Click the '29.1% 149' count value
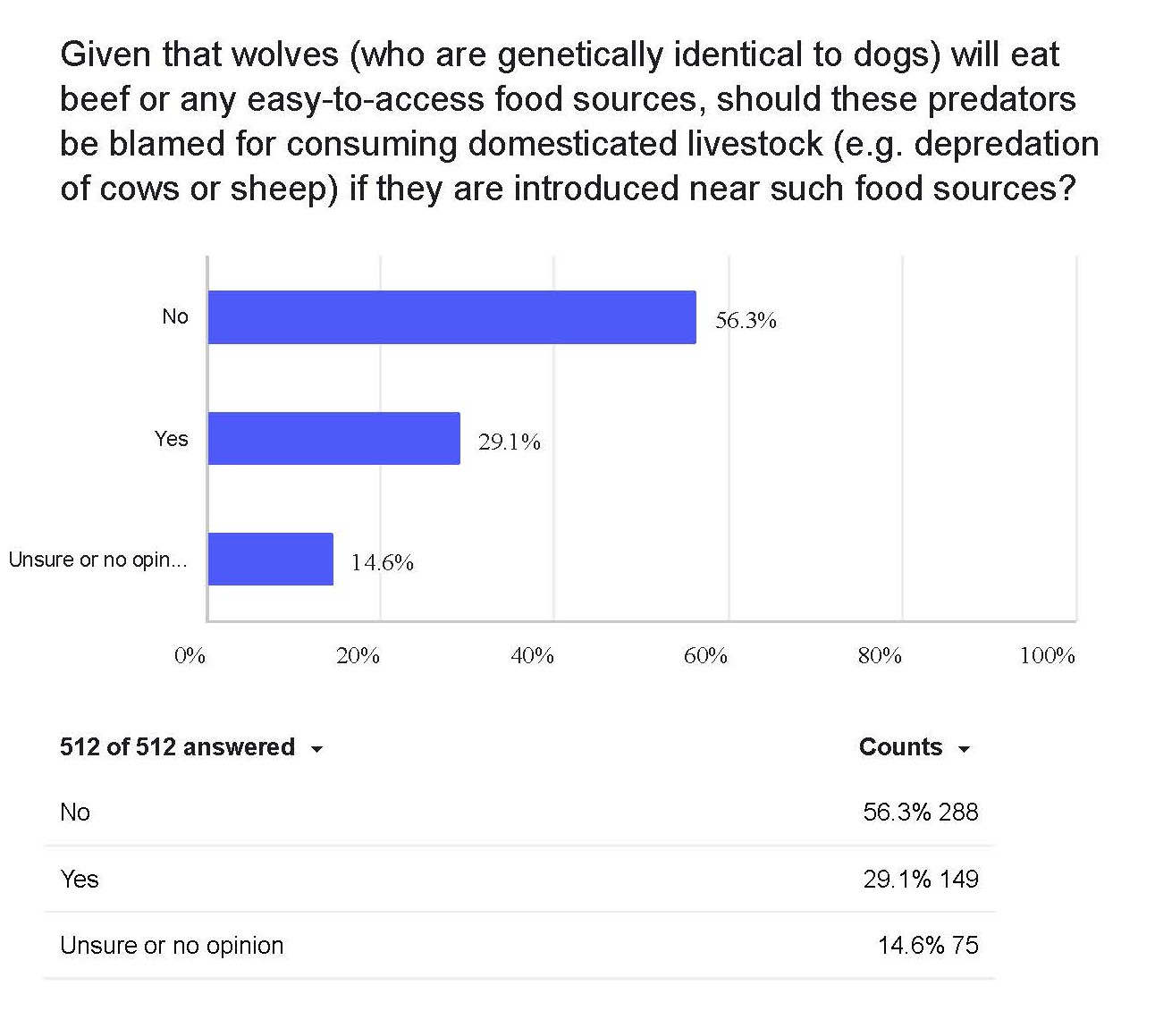Image resolution: width=1155 pixels, height=1036 pixels. (x=920, y=880)
